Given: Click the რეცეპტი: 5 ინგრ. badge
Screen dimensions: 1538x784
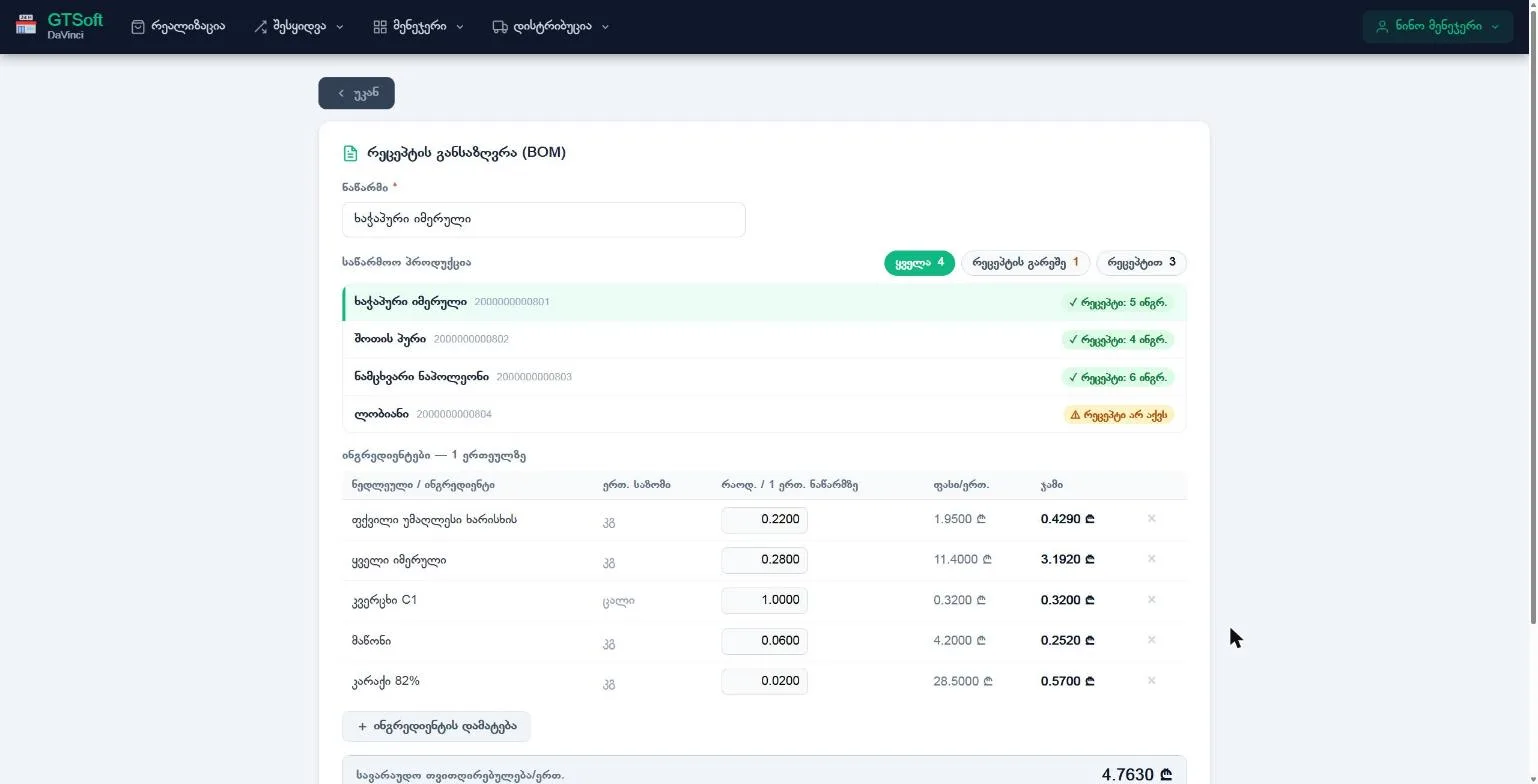Looking at the screenshot, I should pyautogui.click(x=1117, y=302).
